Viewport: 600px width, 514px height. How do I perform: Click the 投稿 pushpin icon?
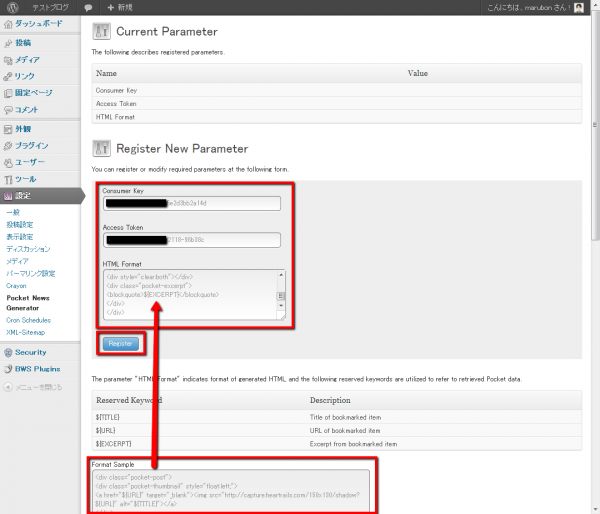tap(8, 43)
